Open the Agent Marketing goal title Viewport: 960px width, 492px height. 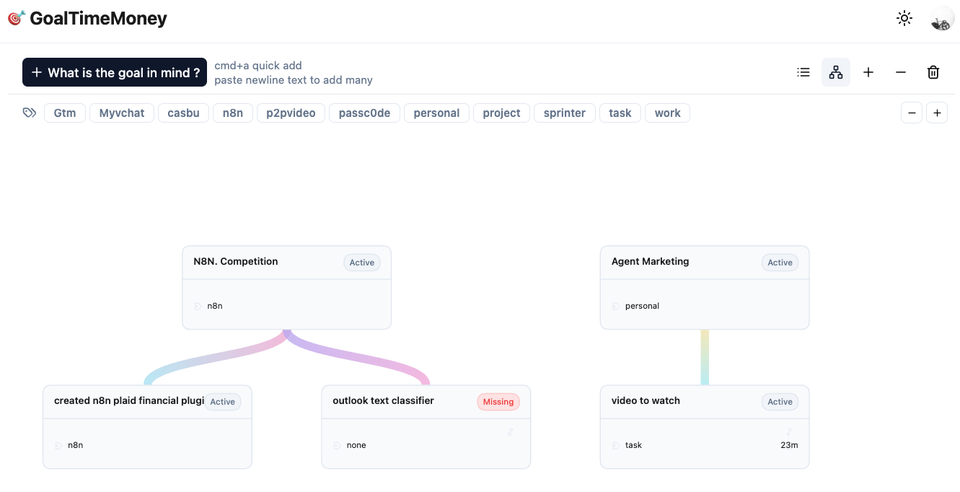[x=650, y=261]
